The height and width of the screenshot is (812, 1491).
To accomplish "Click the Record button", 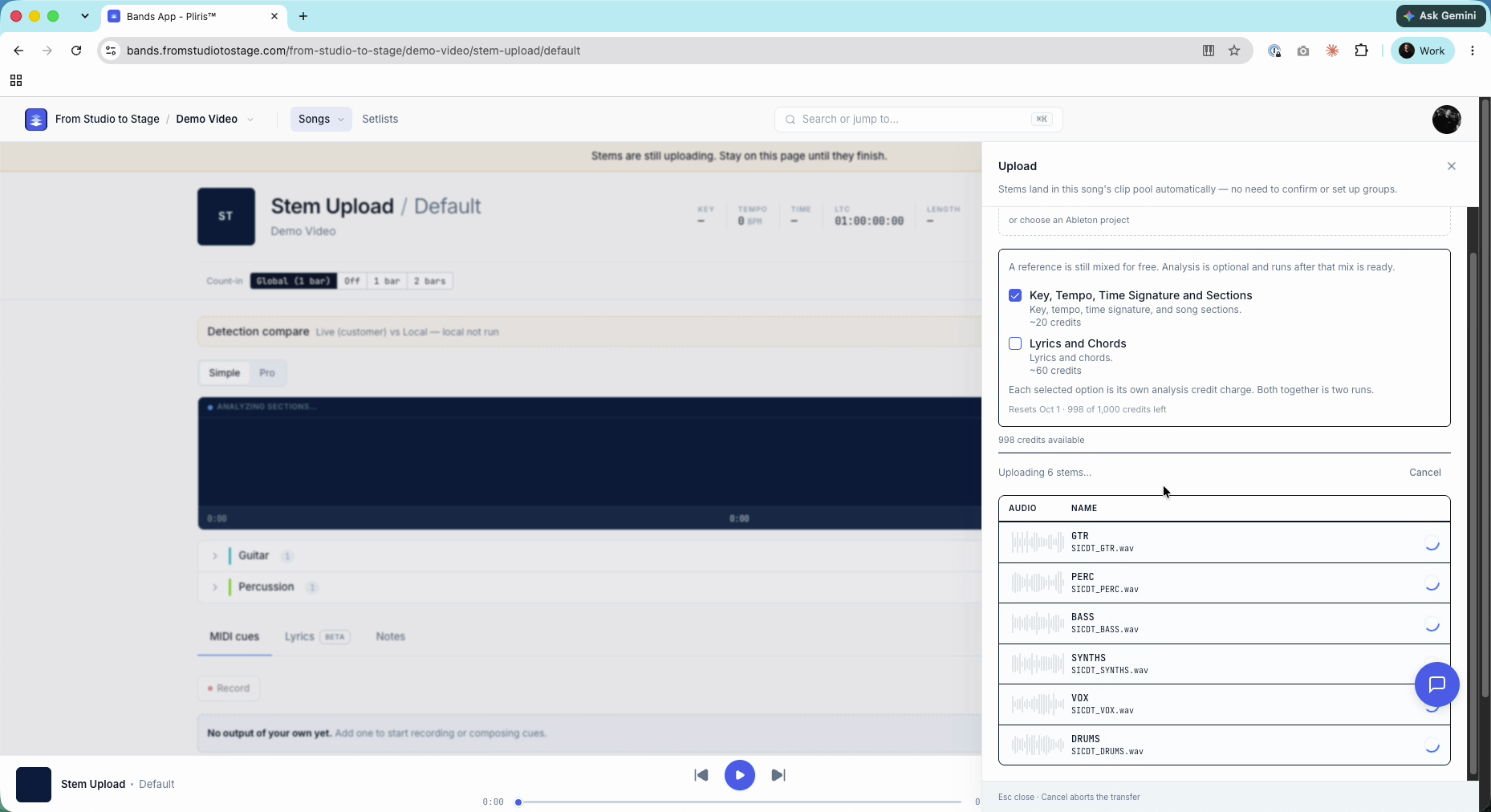I will [229, 688].
